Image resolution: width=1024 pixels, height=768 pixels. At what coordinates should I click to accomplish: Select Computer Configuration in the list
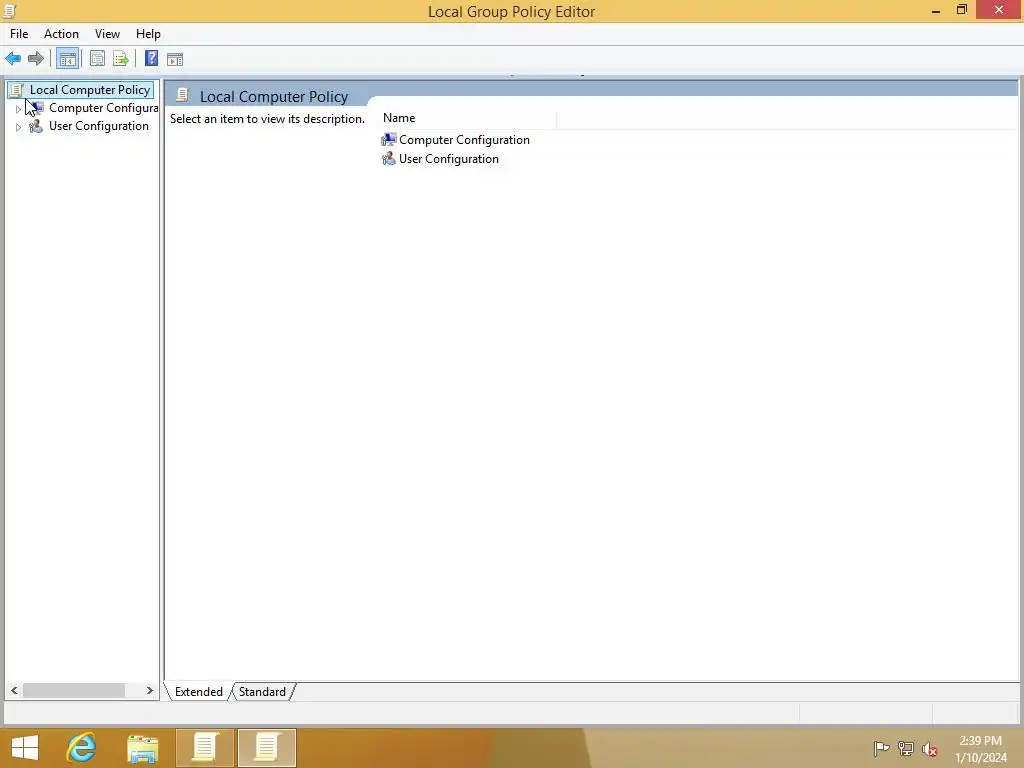(464, 140)
